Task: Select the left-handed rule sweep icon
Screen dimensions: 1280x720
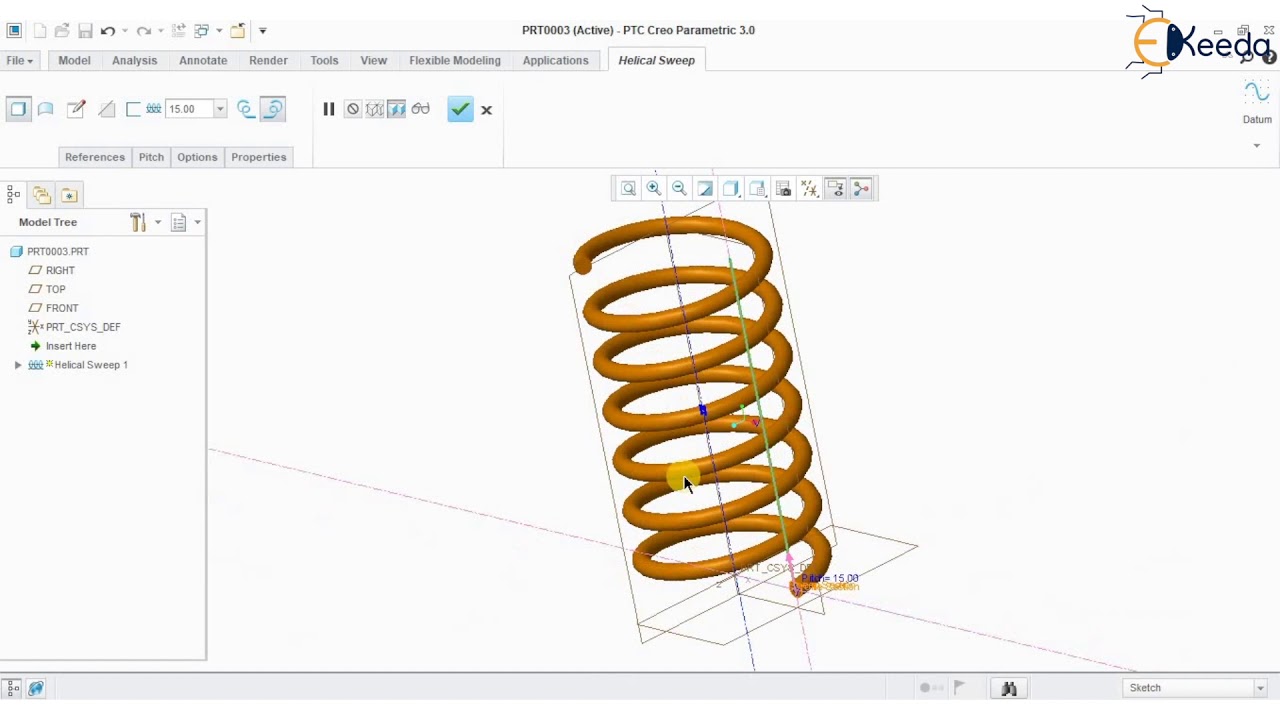Action: click(245, 109)
